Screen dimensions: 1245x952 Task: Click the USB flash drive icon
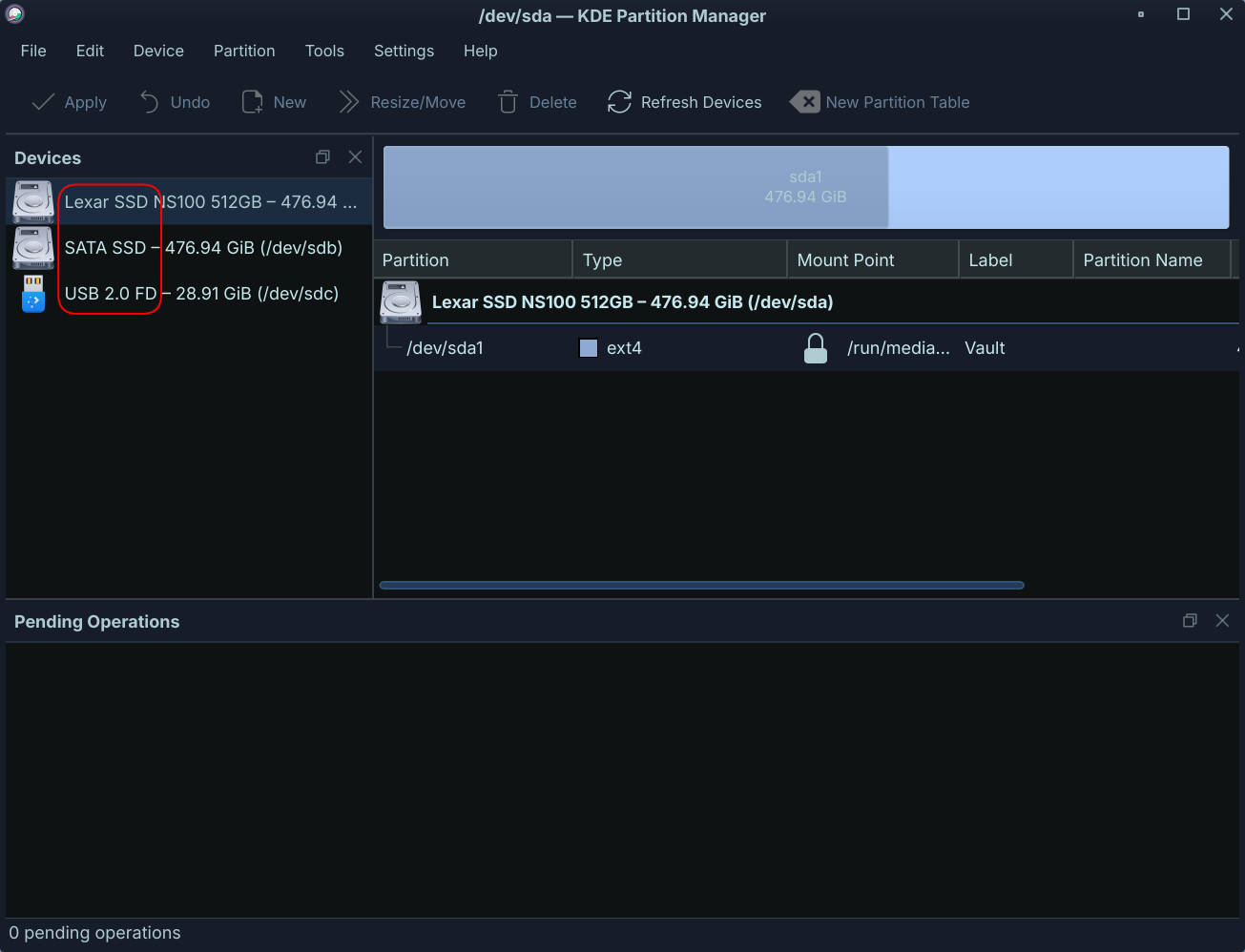click(x=33, y=293)
